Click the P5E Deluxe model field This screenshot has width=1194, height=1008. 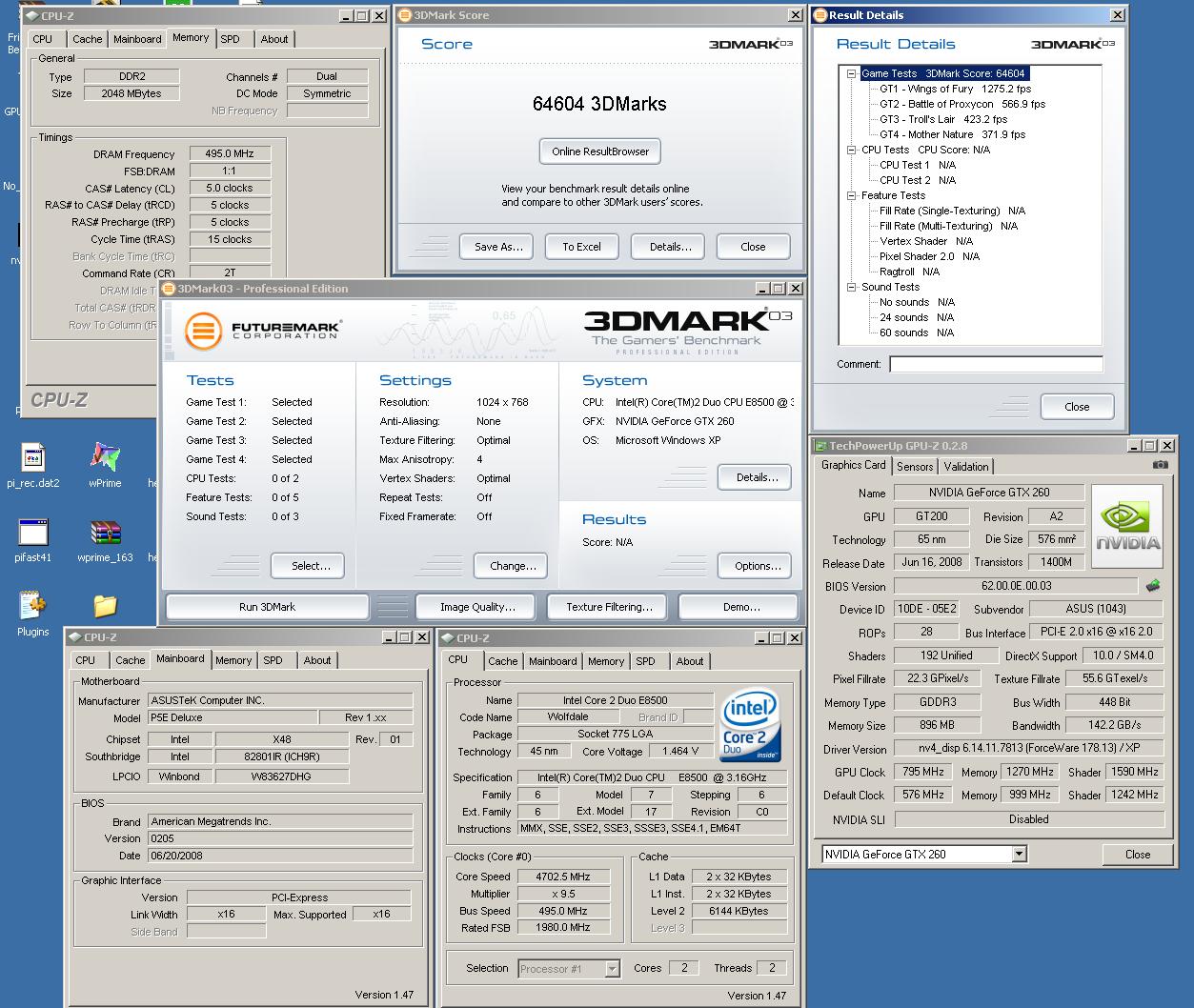(x=232, y=717)
